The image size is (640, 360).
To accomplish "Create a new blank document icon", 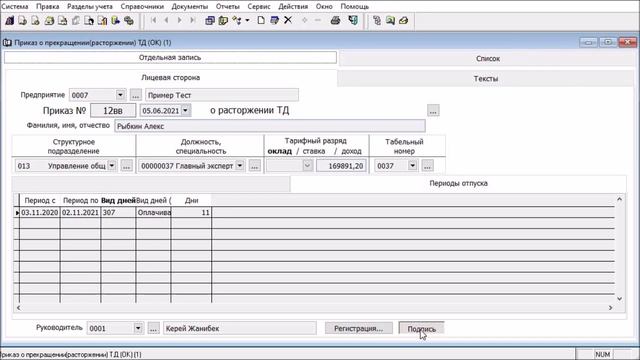I will [x=261, y=20].
